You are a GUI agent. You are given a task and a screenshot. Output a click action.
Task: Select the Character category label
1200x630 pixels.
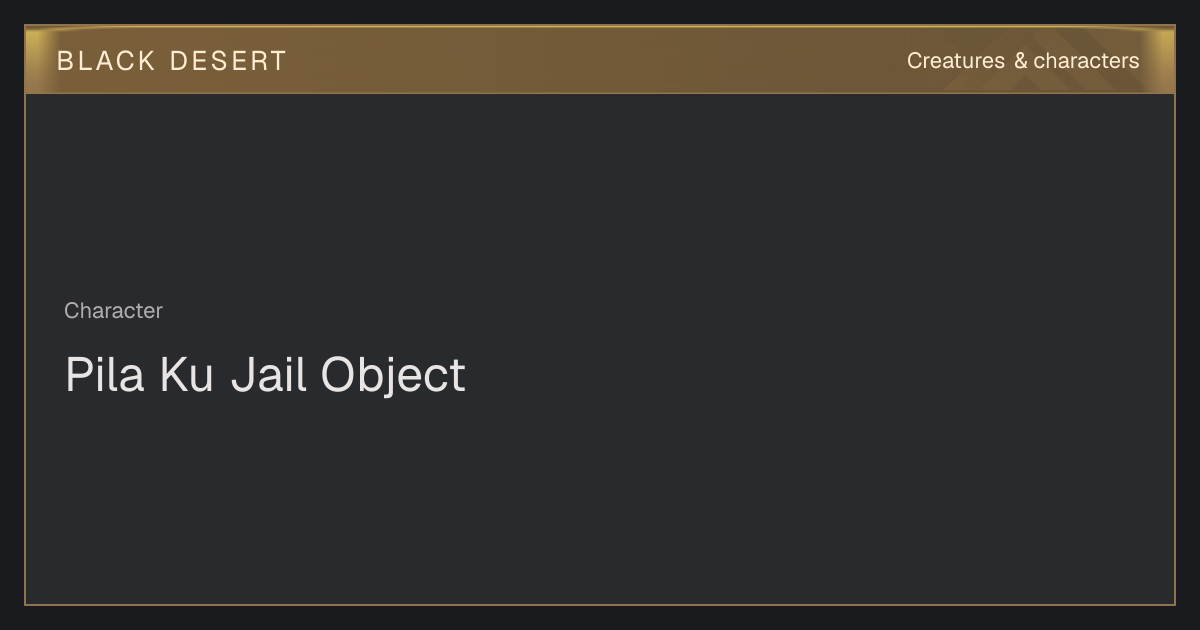pos(113,311)
